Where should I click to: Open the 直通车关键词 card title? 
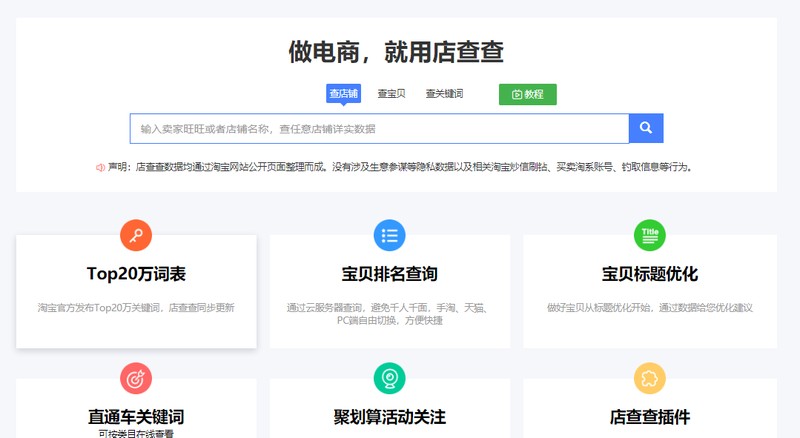(136, 417)
